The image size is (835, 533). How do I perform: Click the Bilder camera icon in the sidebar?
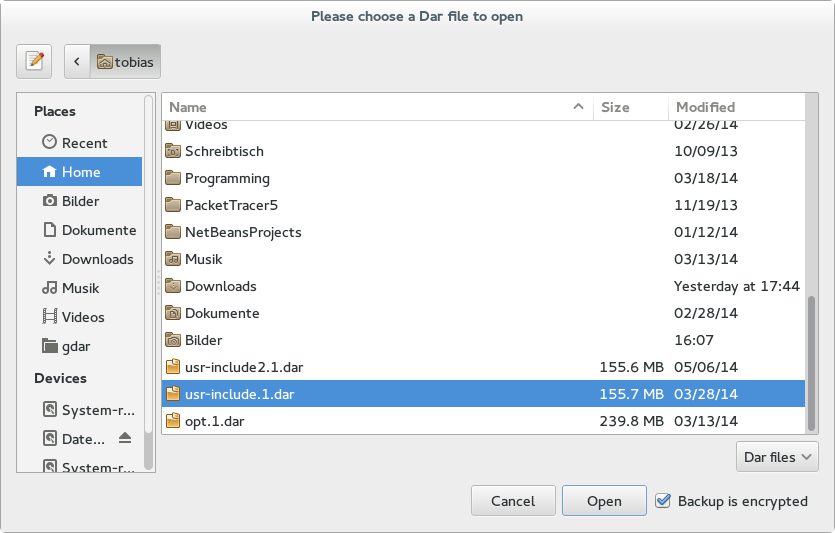point(50,201)
